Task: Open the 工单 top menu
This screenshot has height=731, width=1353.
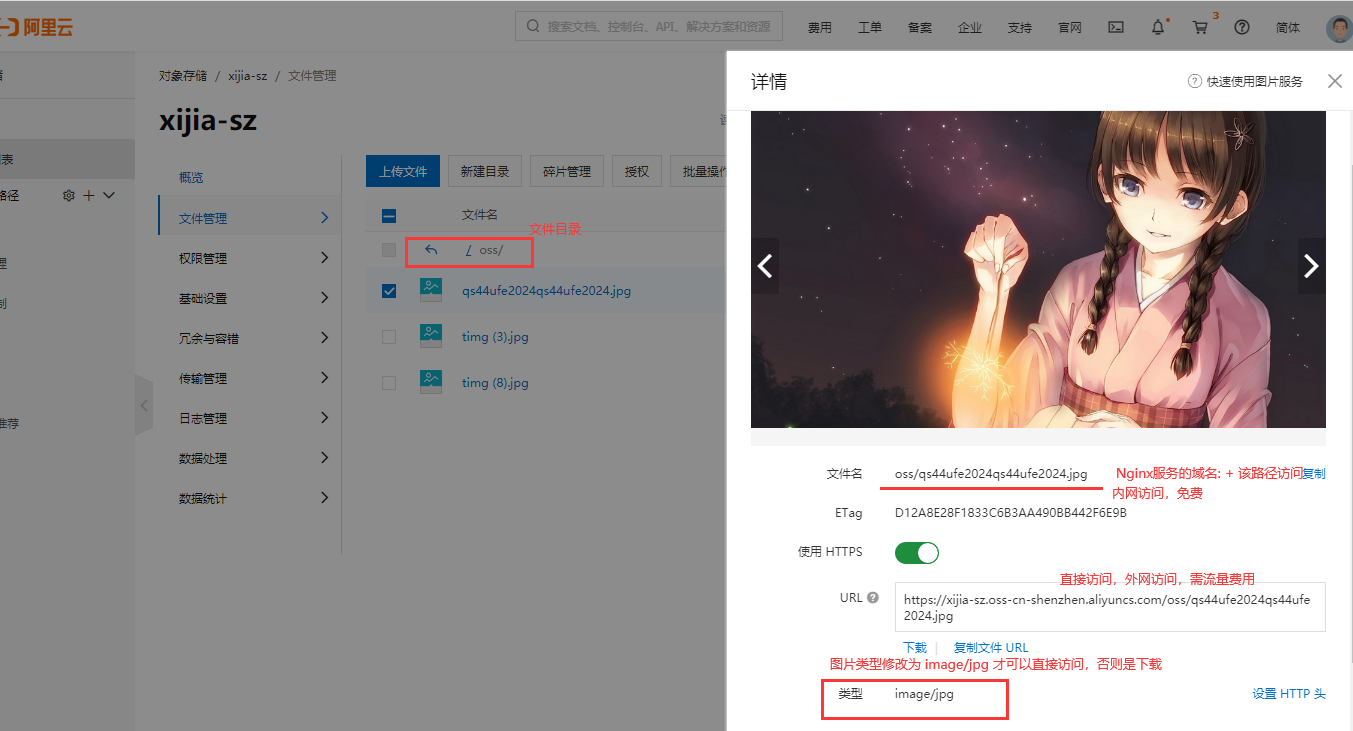Action: click(870, 28)
